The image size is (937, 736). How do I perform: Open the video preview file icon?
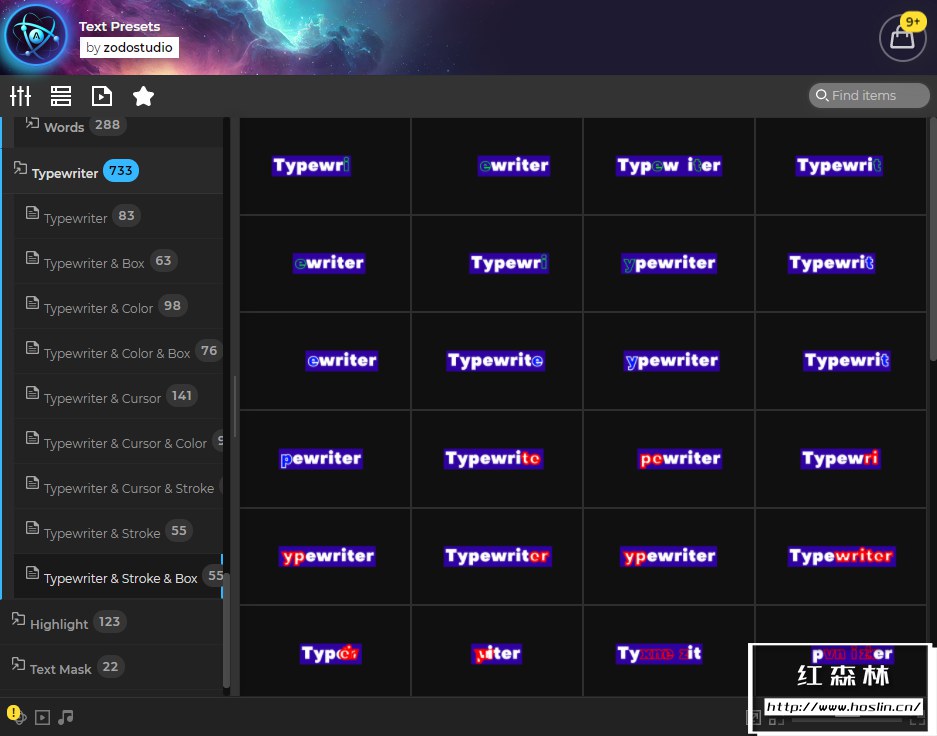coord(102,96)
